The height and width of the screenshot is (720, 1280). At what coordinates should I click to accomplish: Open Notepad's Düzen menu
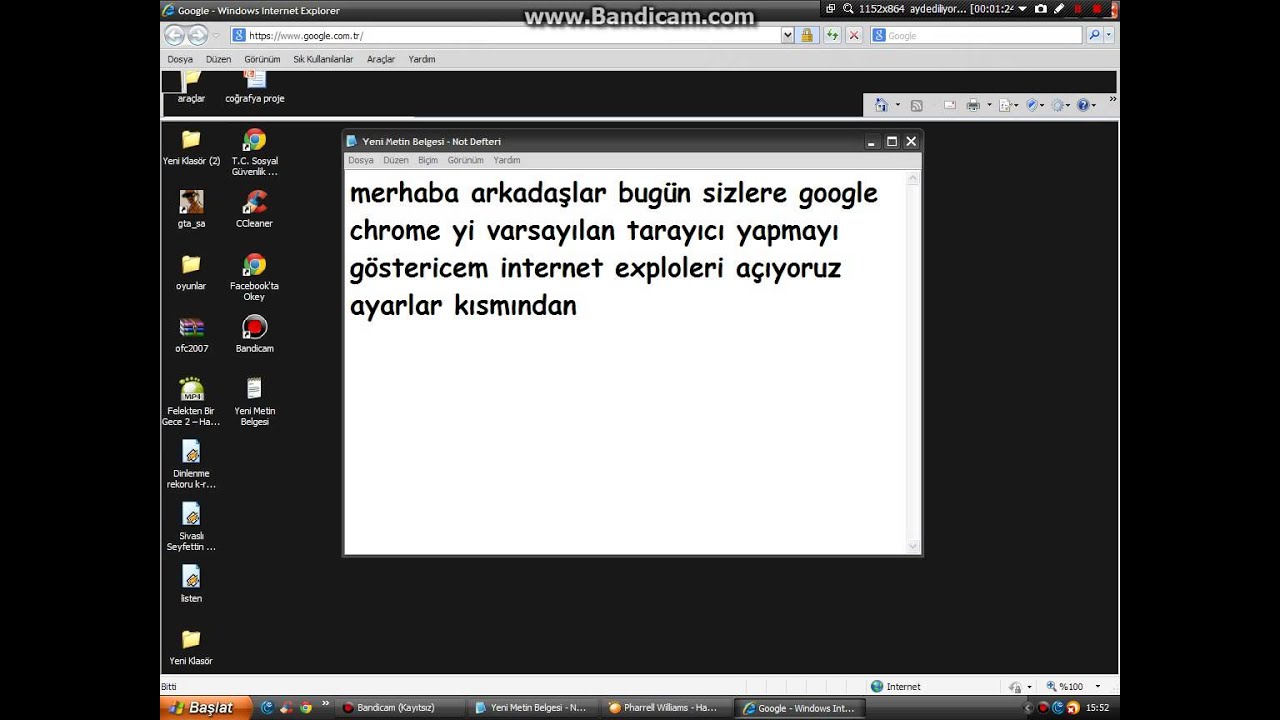[396, 160]
